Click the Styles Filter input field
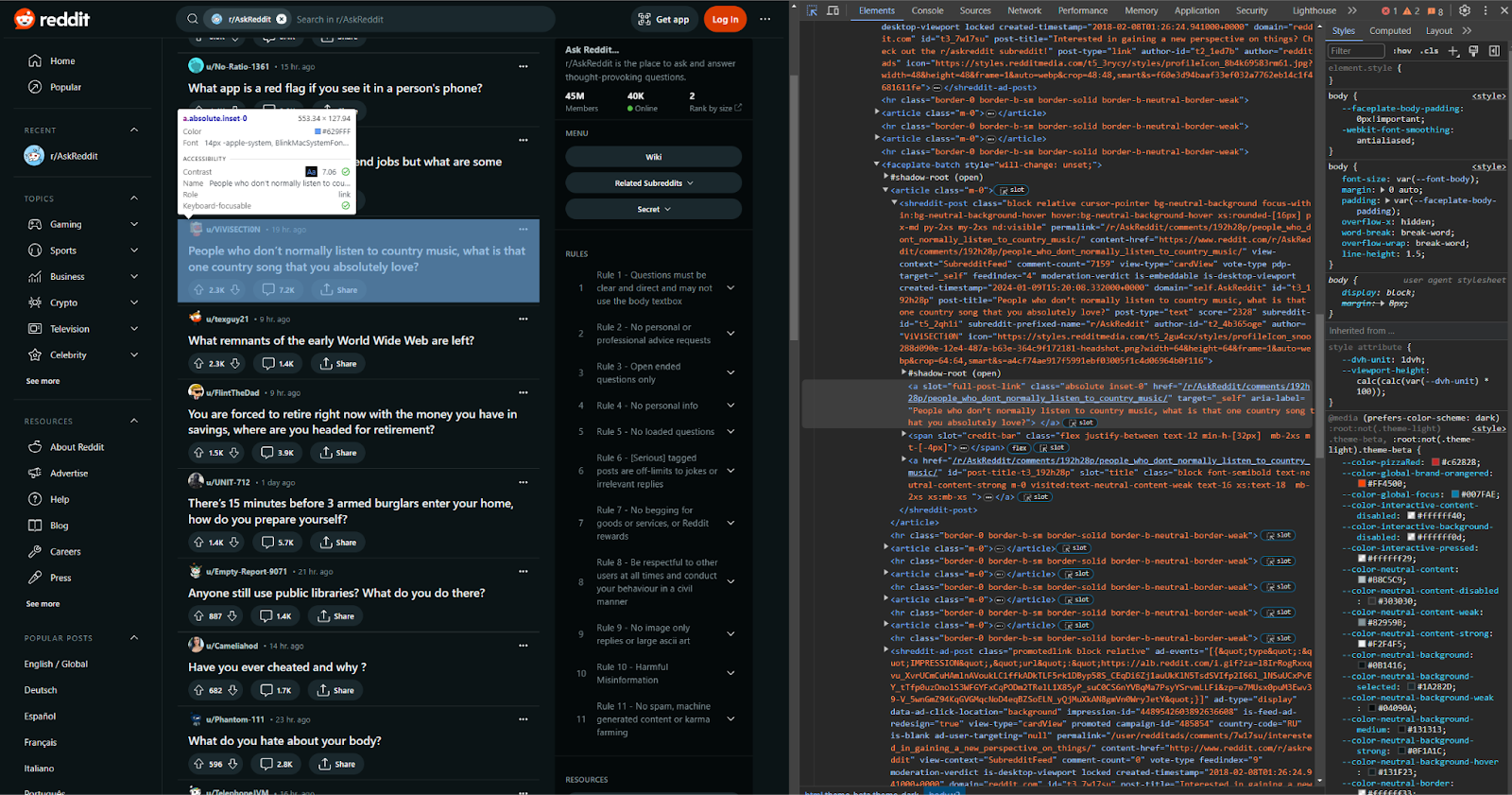The height and width of the screenshot is (795, 1512). 1357,51
